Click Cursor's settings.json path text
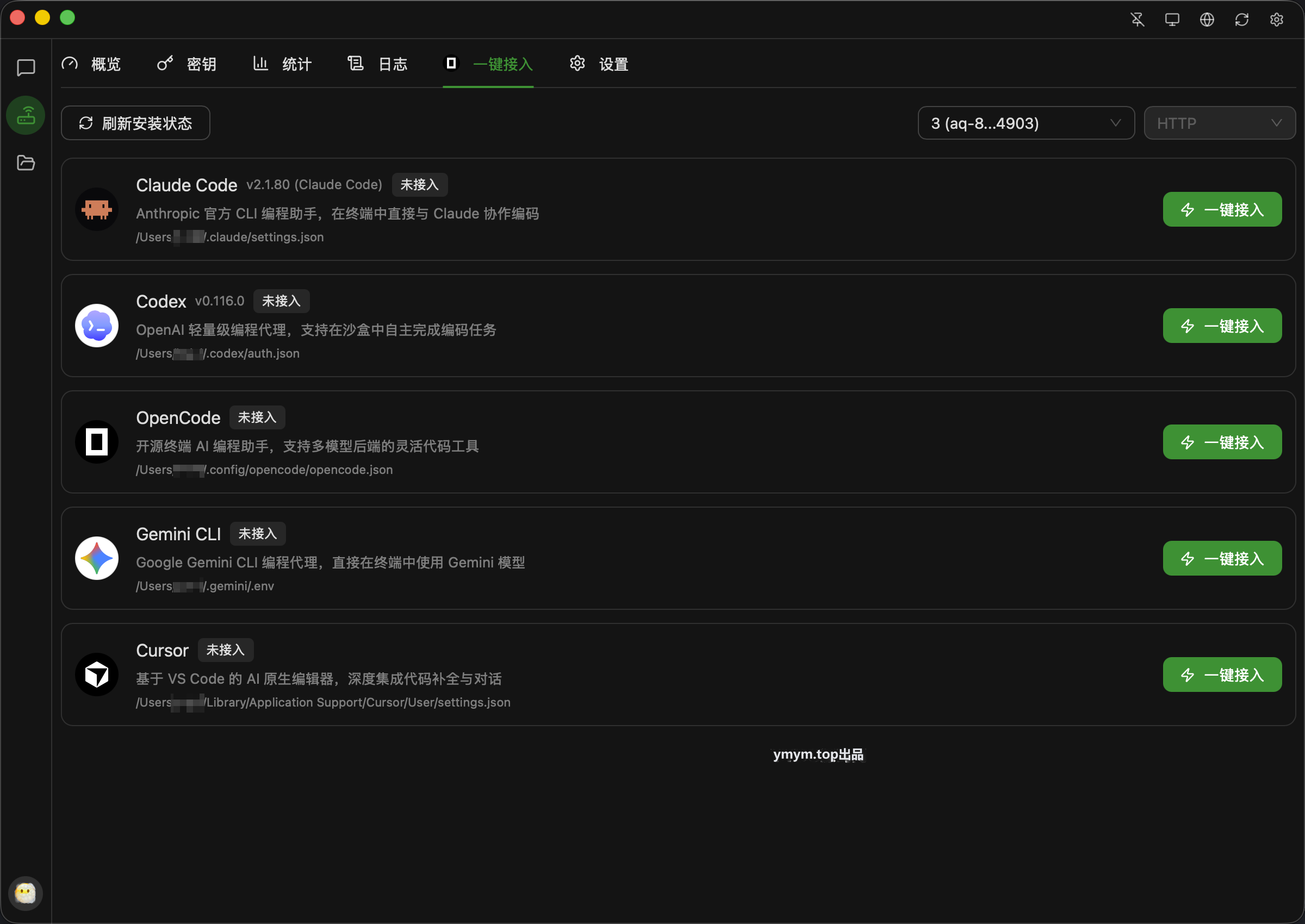Image resolution: width=1305 pixels, height=924 pixels. point(324,703)
